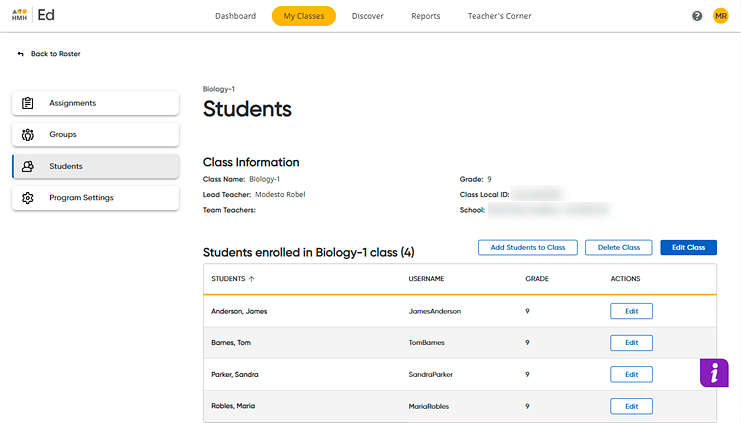The height and width of the screenshot is (423, 741).
Task: Click the Delete Class button
Action: [619, 247]
